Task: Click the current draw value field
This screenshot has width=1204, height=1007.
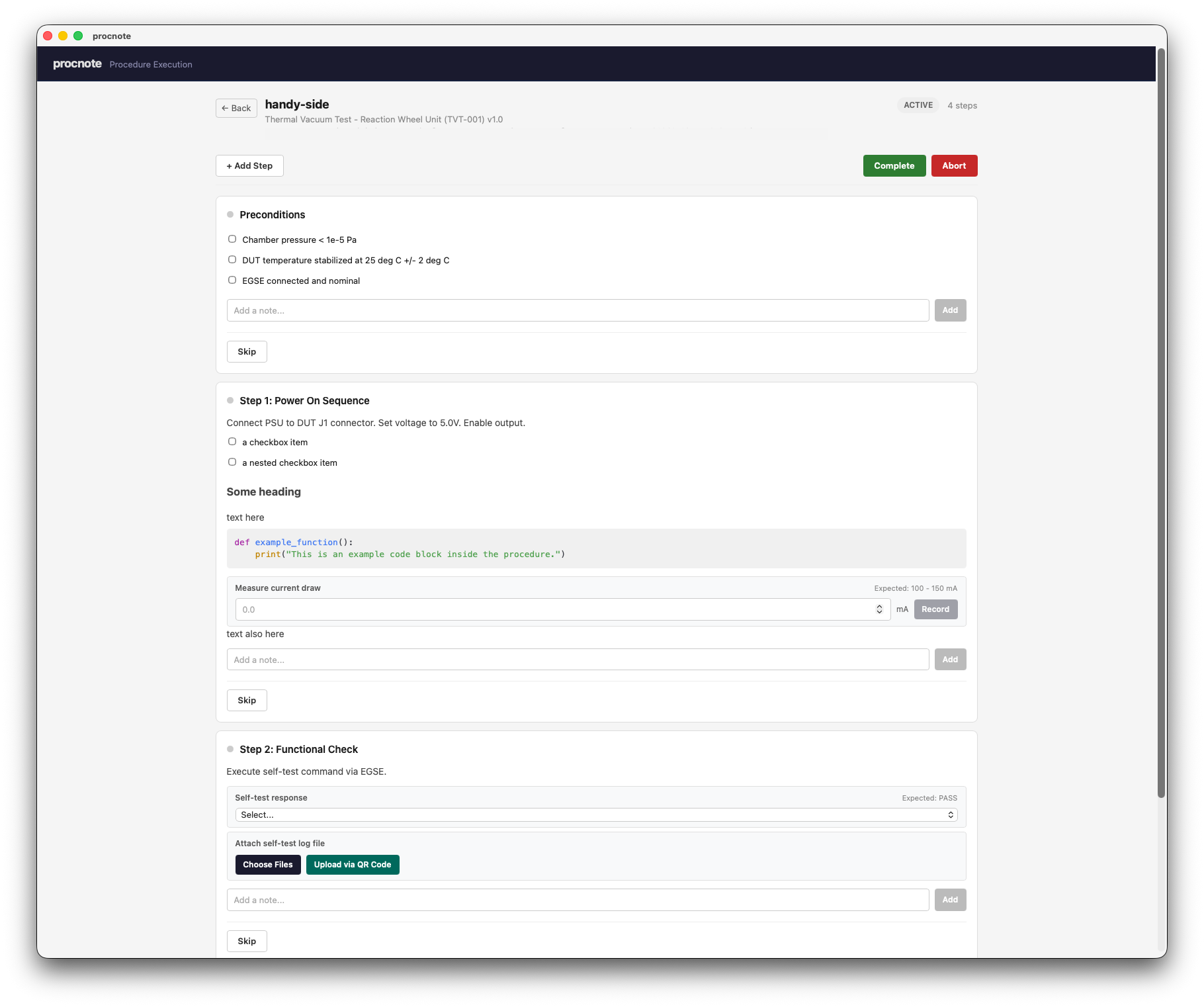Action: point(562,609)
